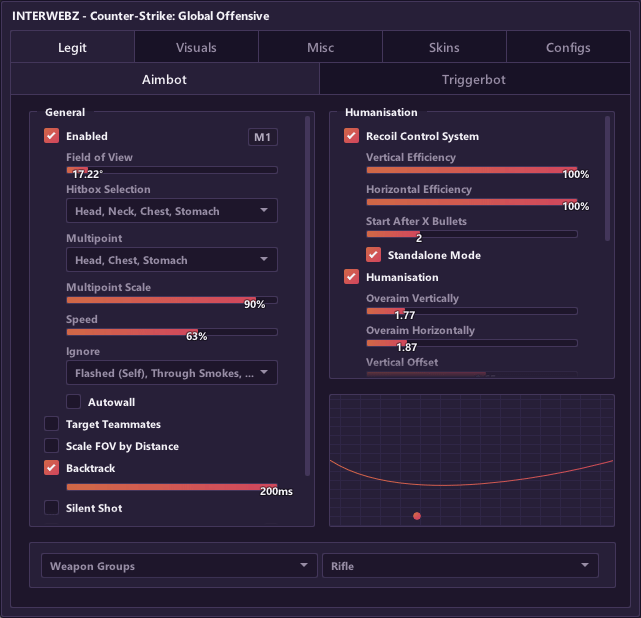
Task: Select the Triggerbot sub-tab
Action: pyautogui.click(x=474, y=79)
